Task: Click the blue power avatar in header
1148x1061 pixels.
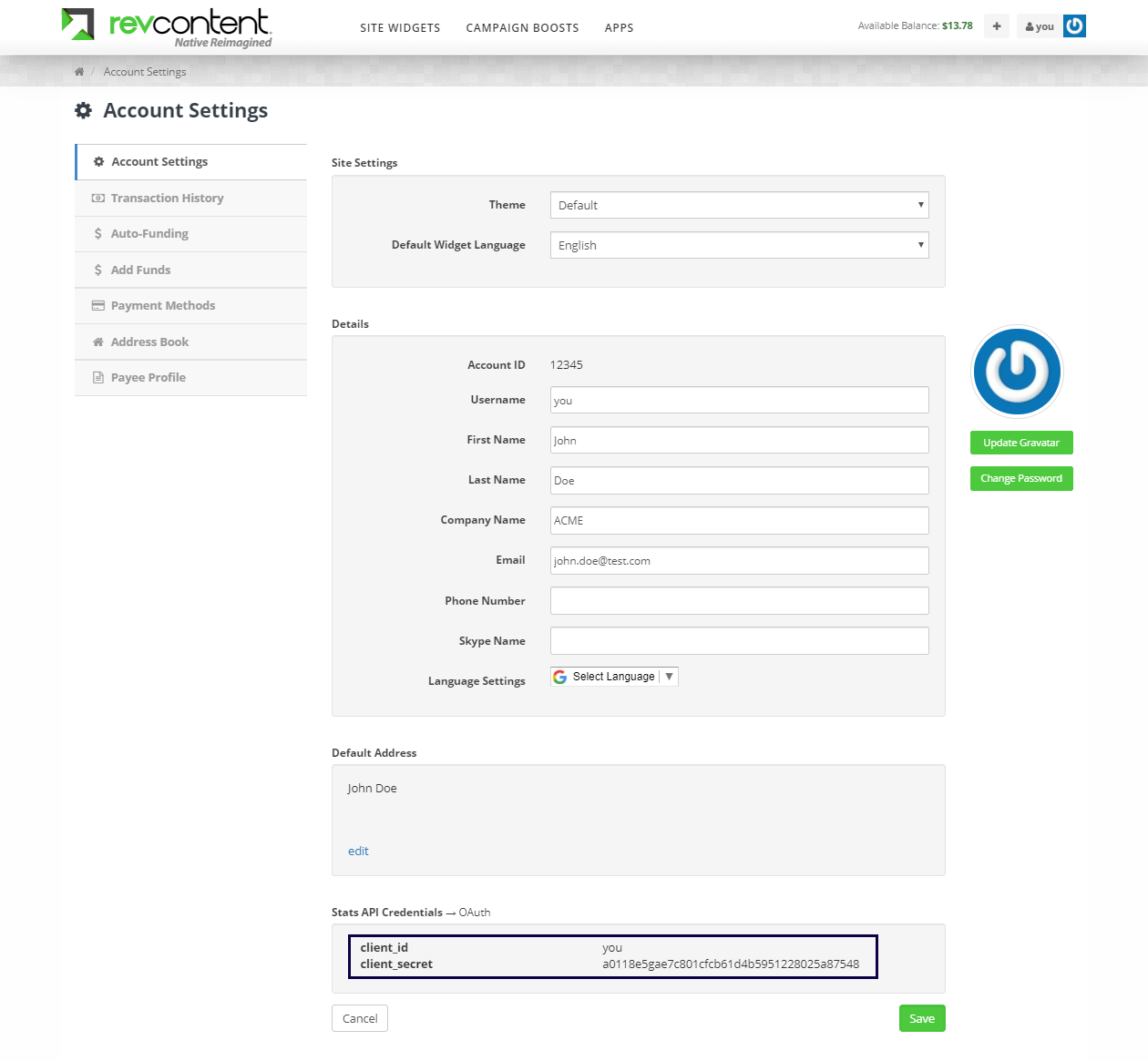Action: pos(1074,26)
